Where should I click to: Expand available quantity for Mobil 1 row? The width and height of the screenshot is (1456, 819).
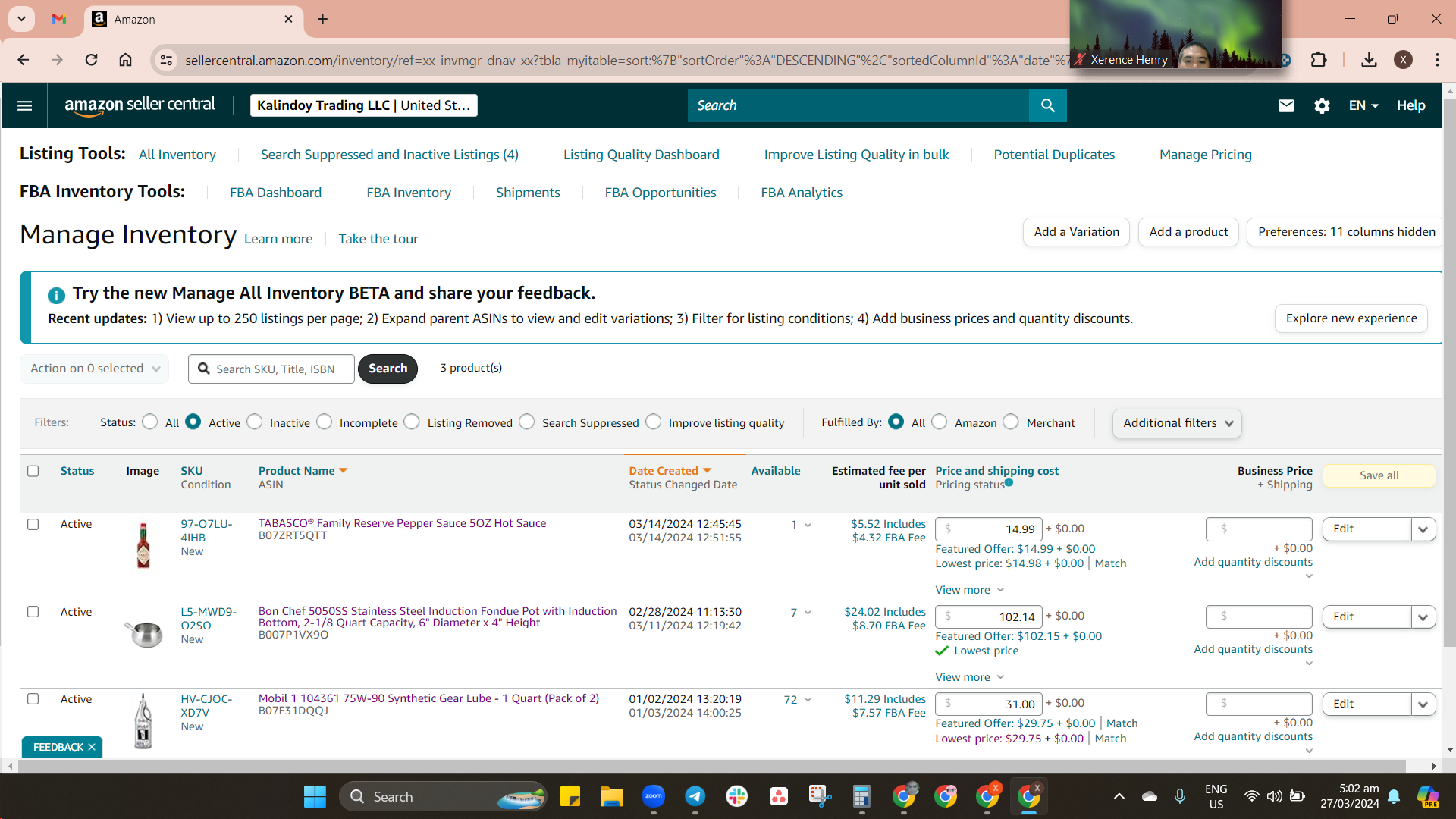pyautogui.click(x=808, y=700)
